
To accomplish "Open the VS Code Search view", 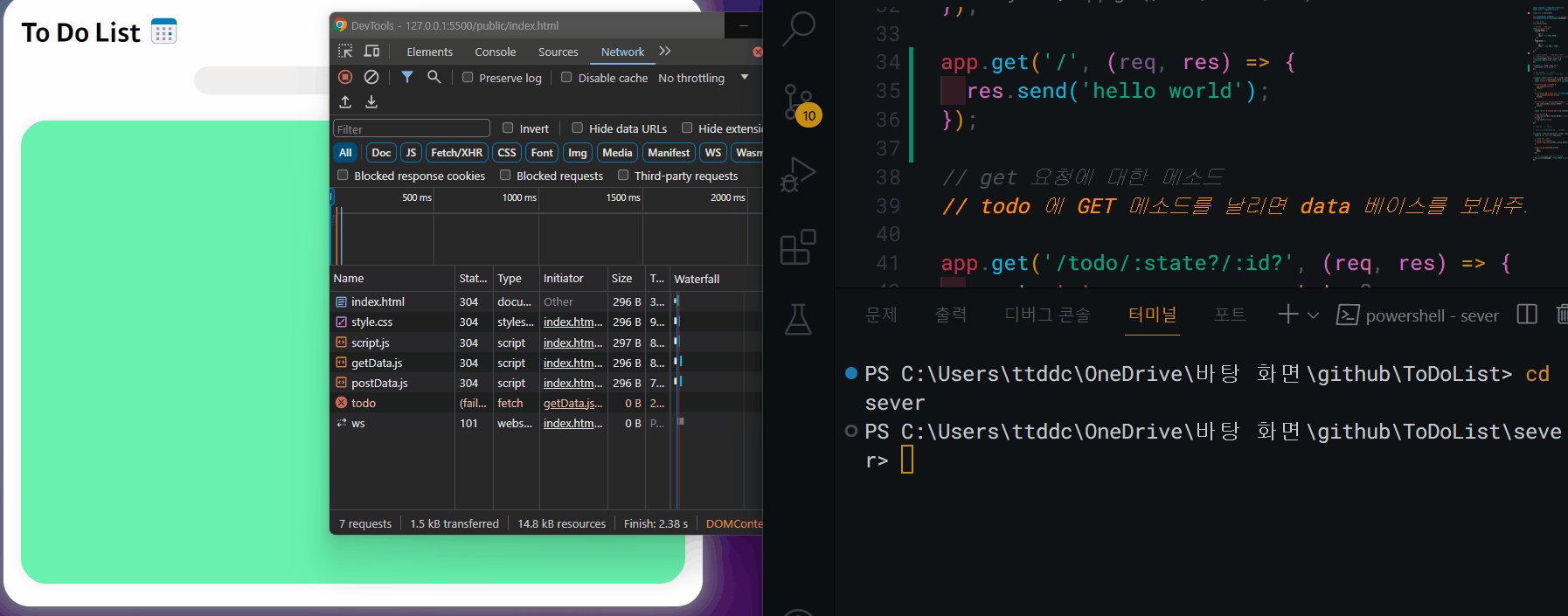I will click(x=798, y=29).
